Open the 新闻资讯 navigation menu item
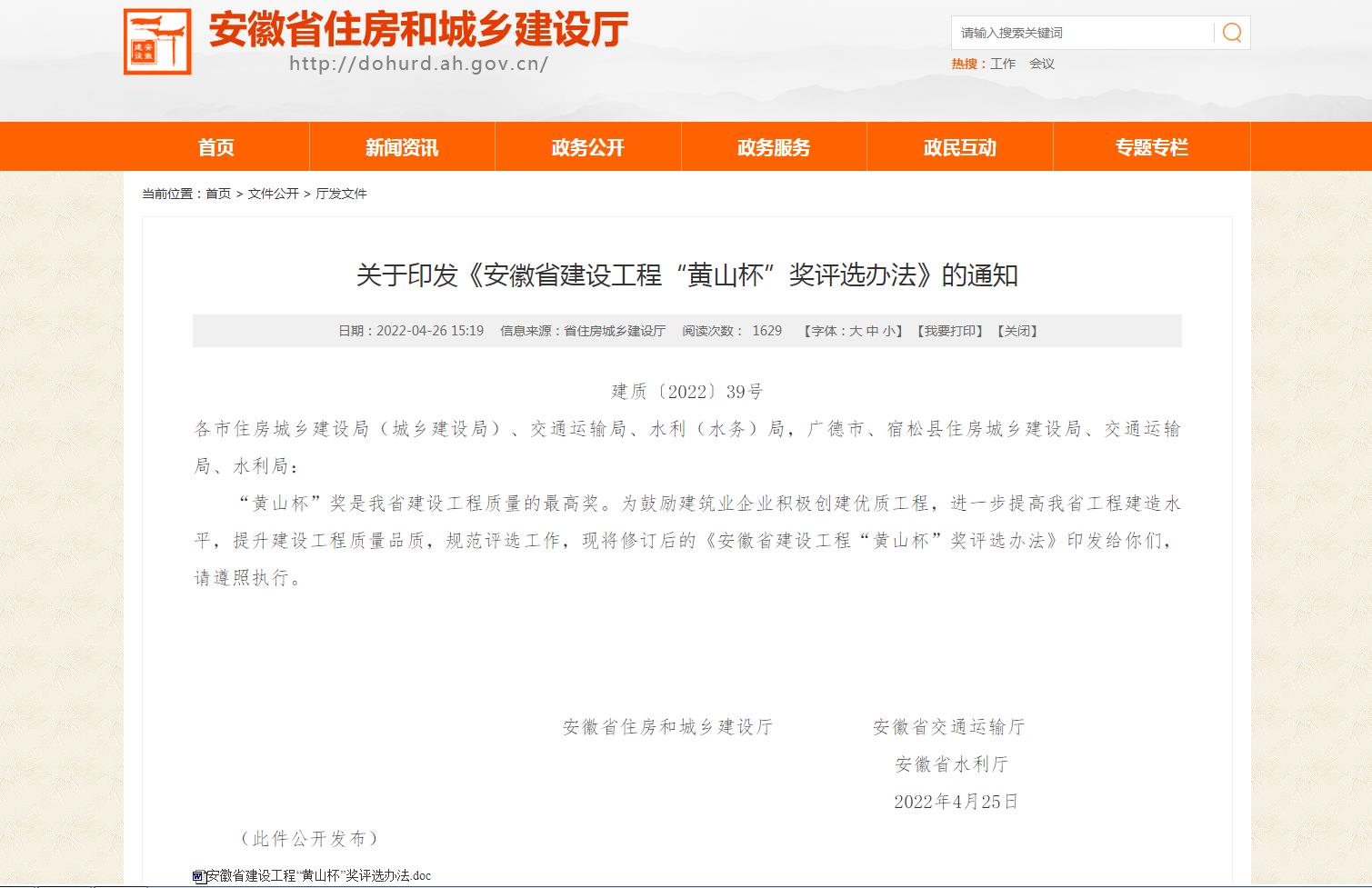This screenshot has height=888, width=1372. pyautogui.click(x=403, y=146)
